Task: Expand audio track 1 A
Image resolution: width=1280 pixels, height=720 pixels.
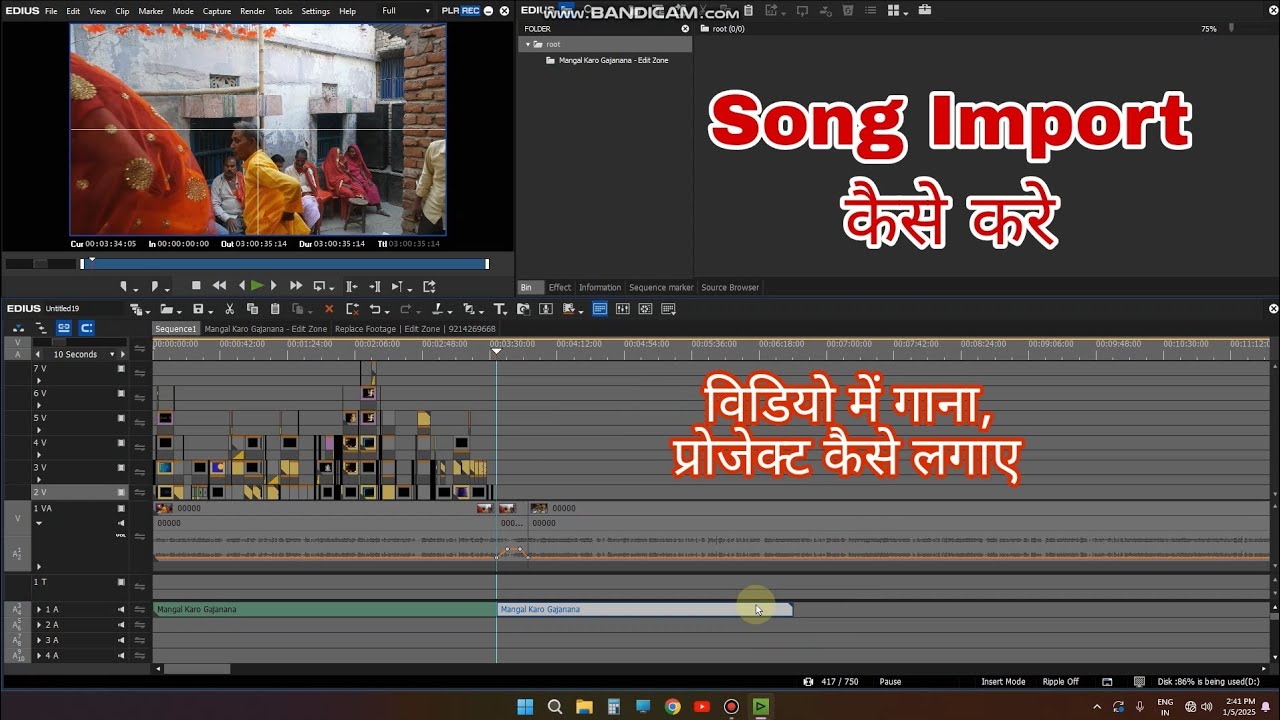Action: (39, 609)
